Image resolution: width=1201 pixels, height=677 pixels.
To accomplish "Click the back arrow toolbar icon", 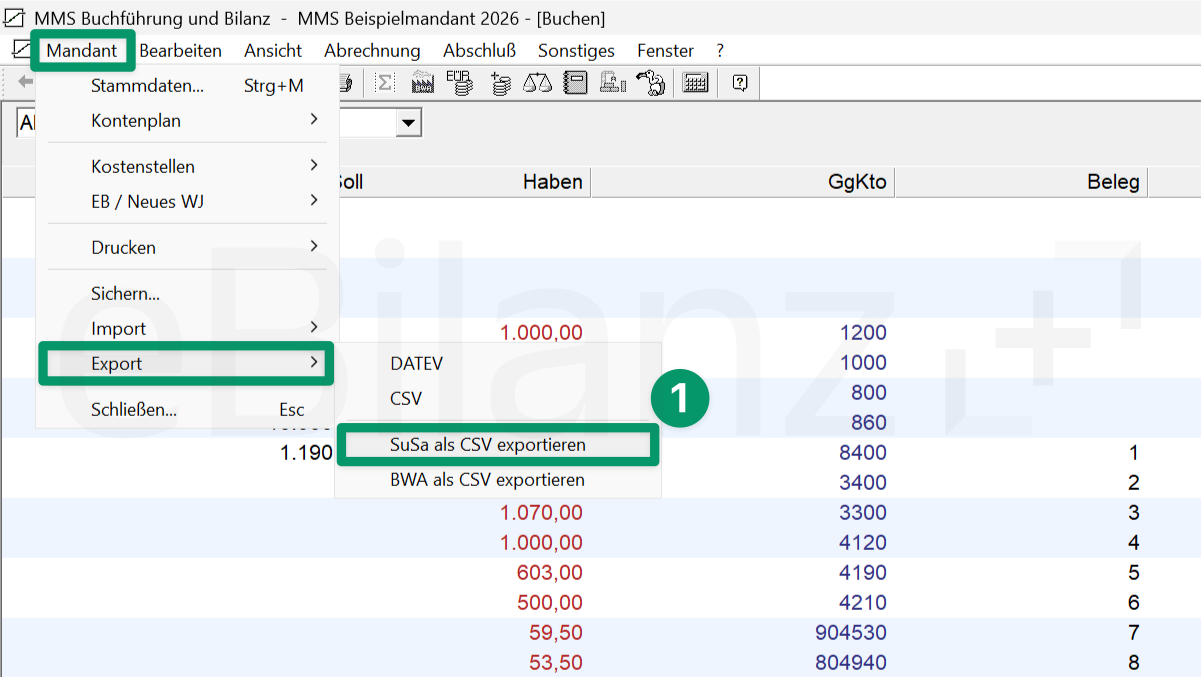I will (x=25, y=82).
